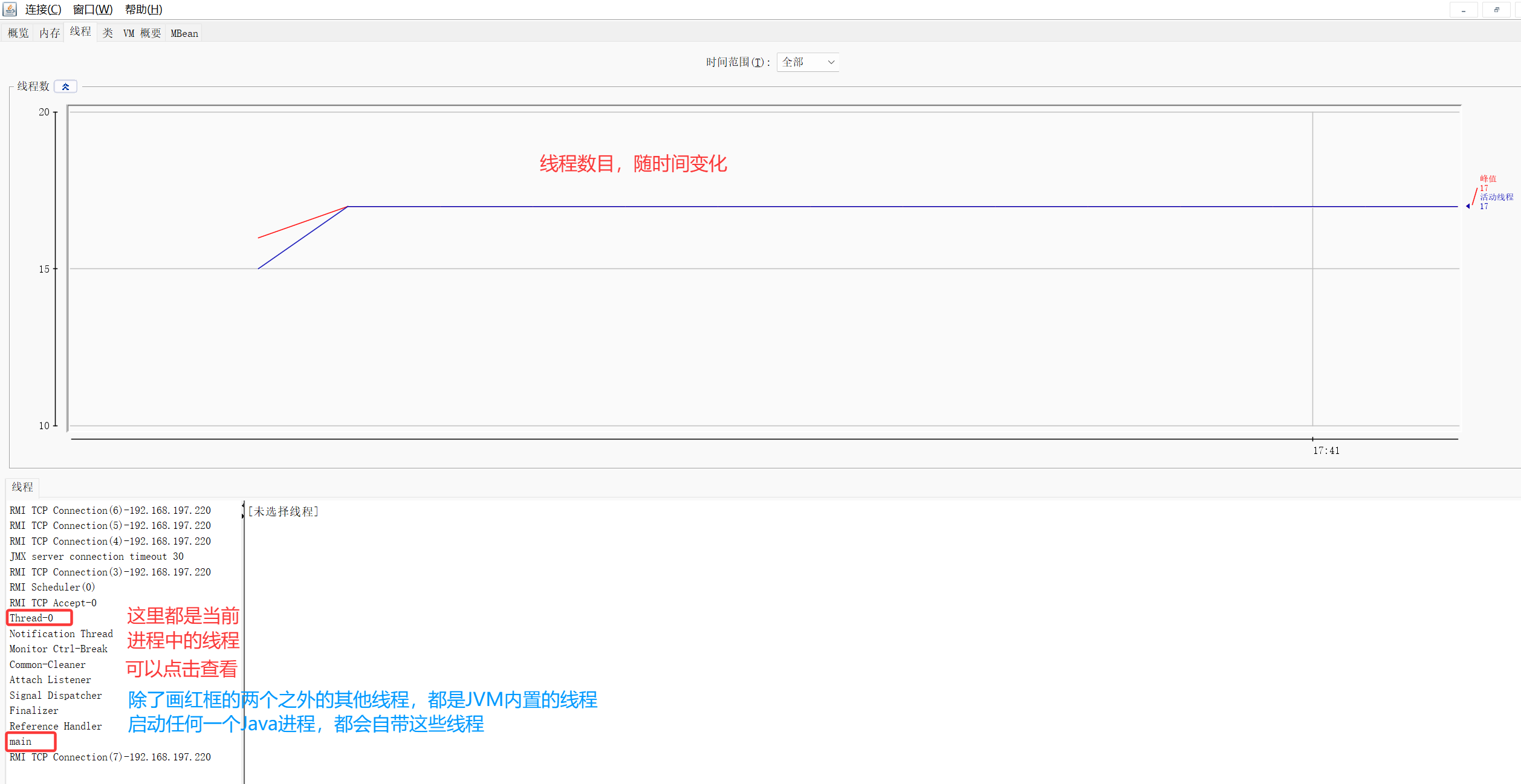
Task: Click the Java application icon in menu bar
Action: click(x=10, y=9)
